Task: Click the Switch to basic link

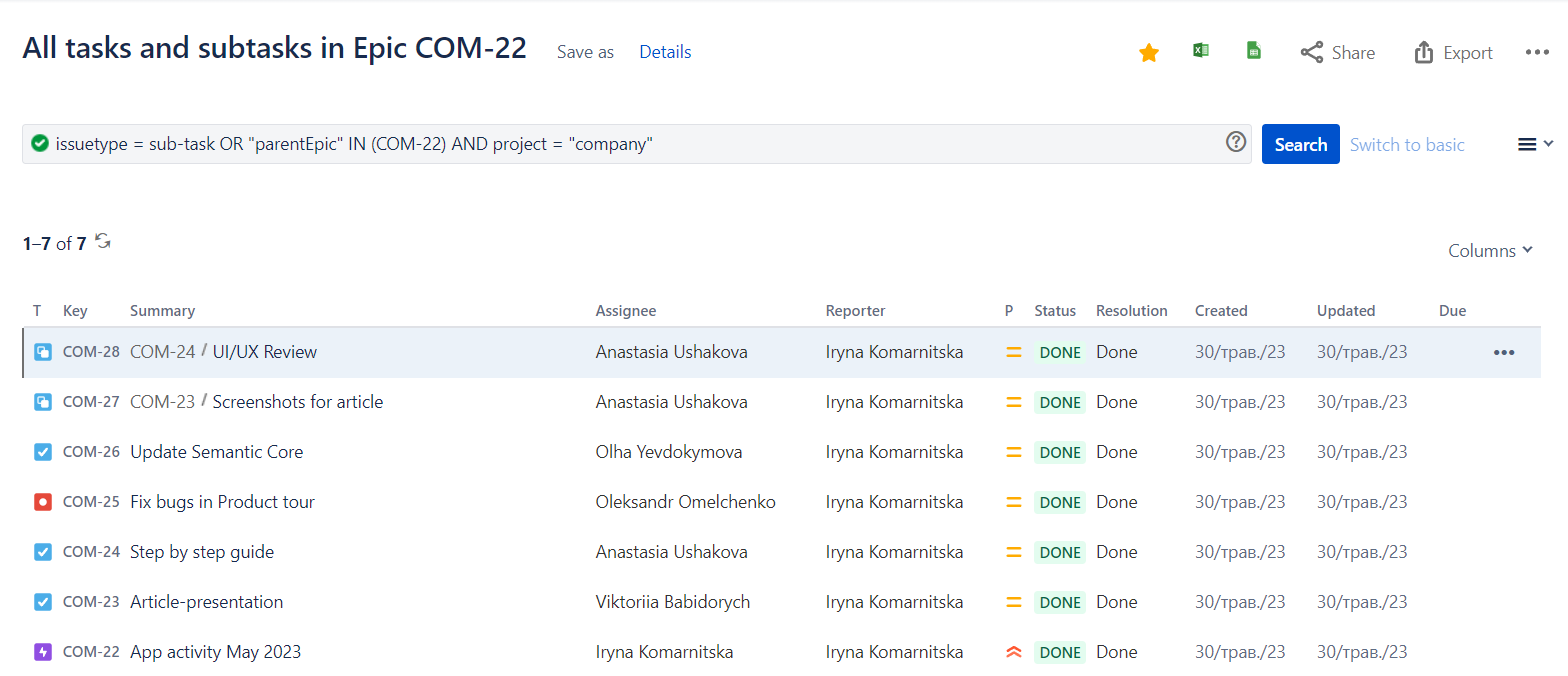Action: click(1406, 145)
